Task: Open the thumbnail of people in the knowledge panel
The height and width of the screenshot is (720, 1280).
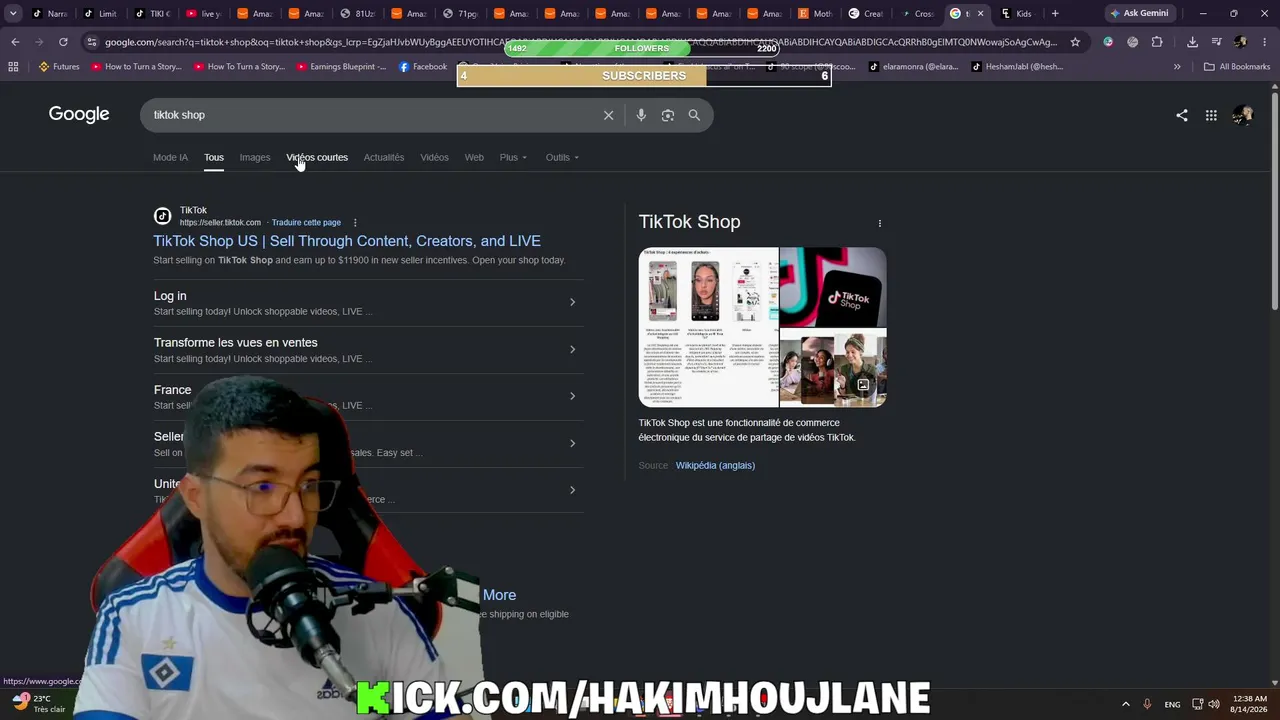Action: tap(833, 368)
